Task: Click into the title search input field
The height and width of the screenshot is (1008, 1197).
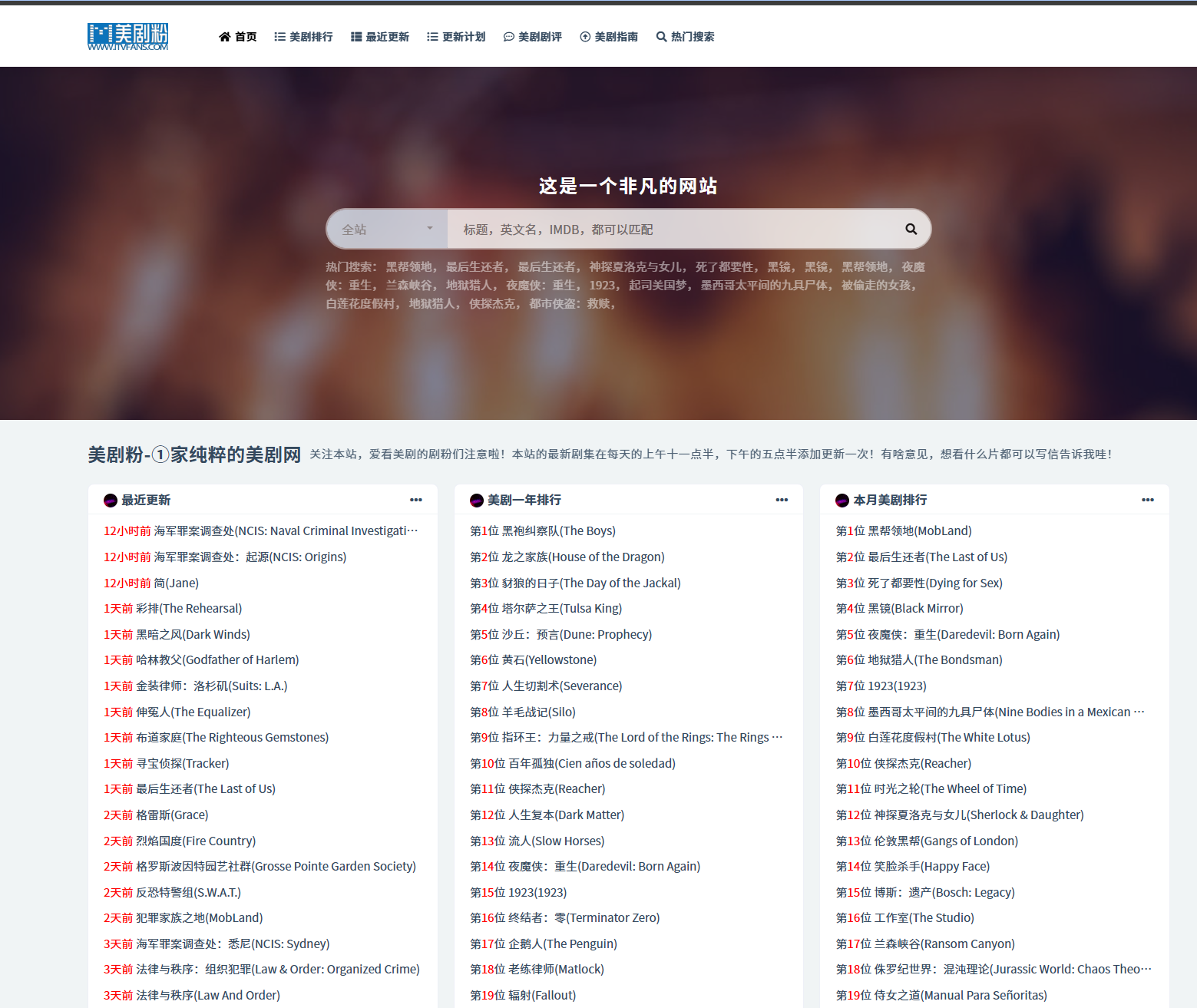Action: (x=676, y=229)
